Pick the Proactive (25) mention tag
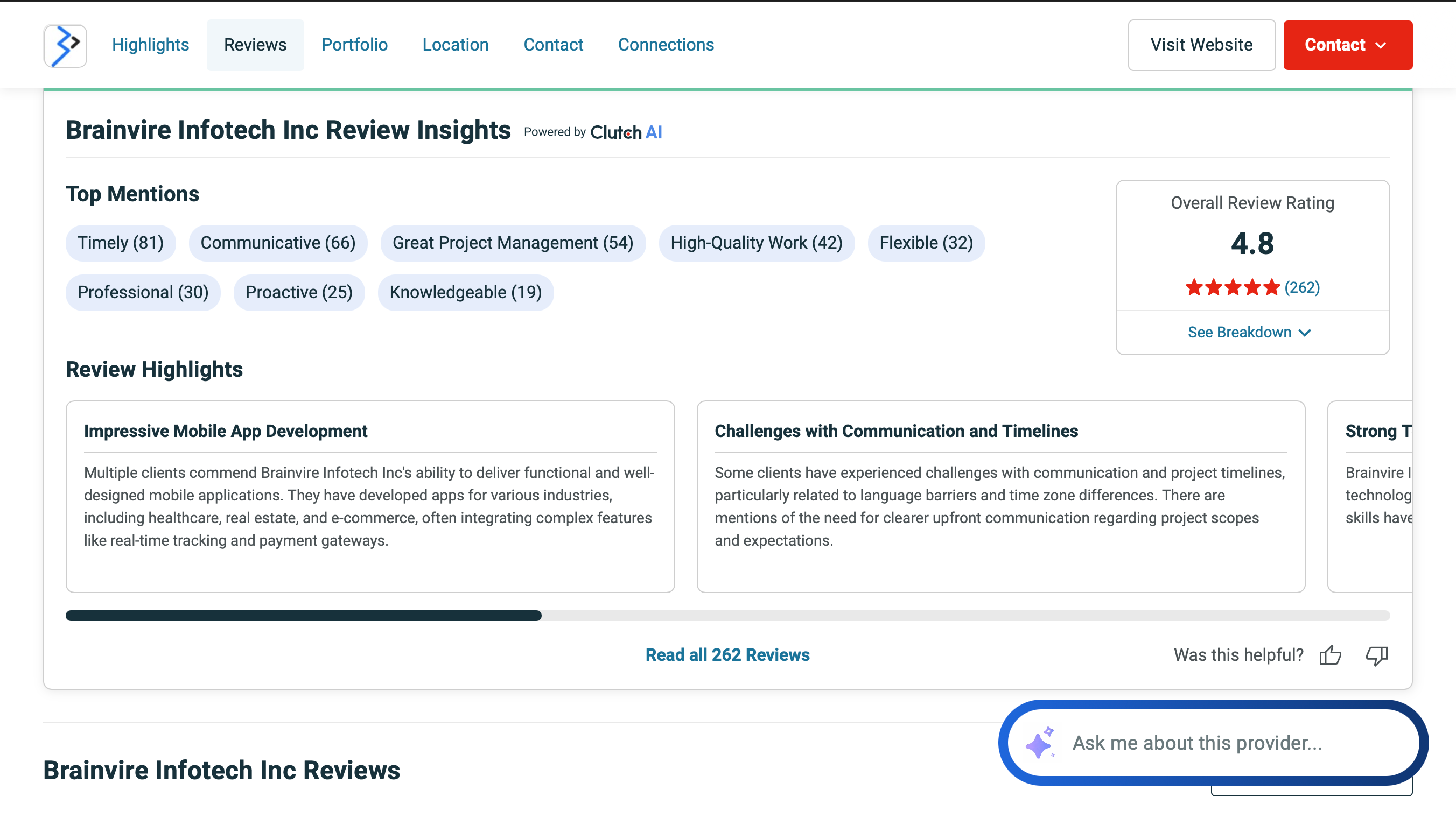This screenshot has width=1456, height=818. tap(299, 293)
